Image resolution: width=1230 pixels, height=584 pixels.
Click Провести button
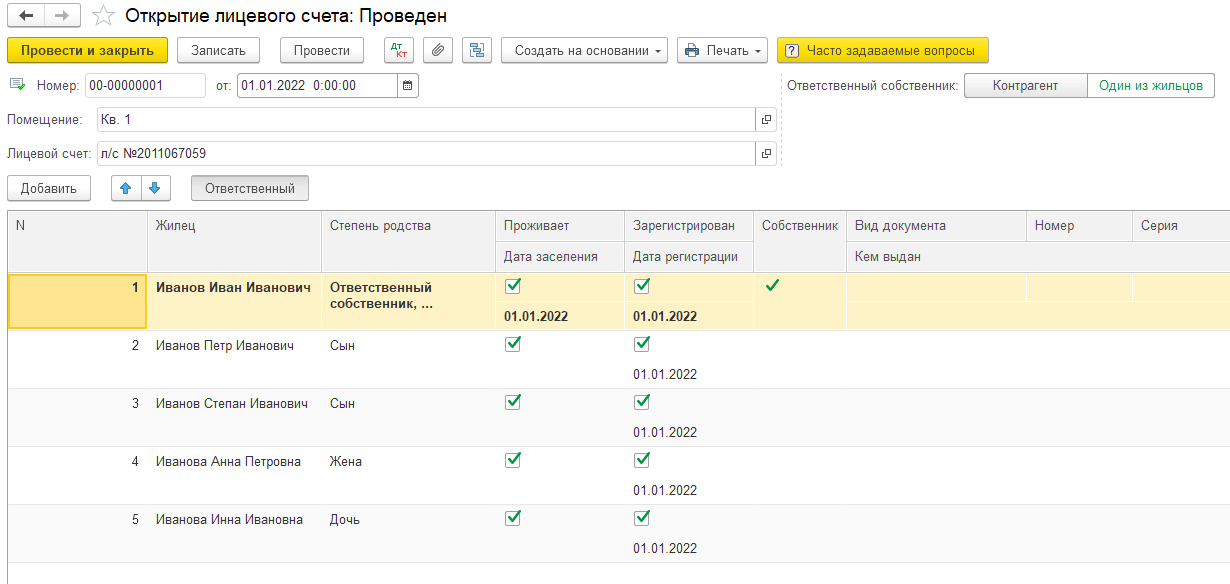point(322,50)
